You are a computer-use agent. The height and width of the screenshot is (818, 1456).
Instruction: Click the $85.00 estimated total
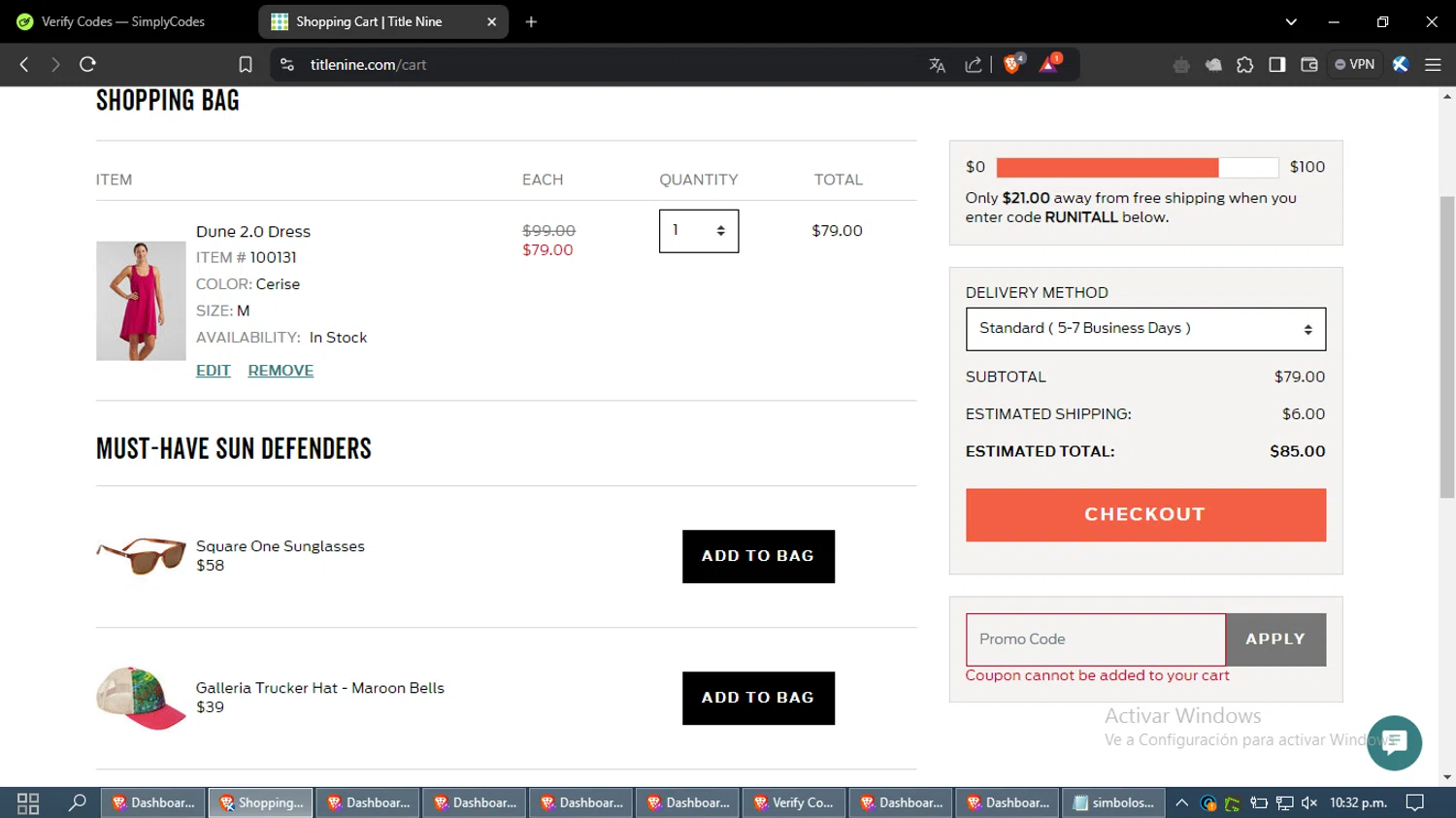click(1297, 451)
